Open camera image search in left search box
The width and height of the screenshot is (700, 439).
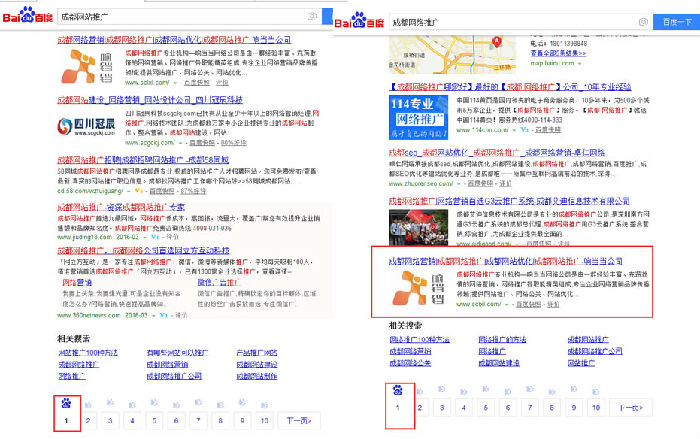pos(312,17)
